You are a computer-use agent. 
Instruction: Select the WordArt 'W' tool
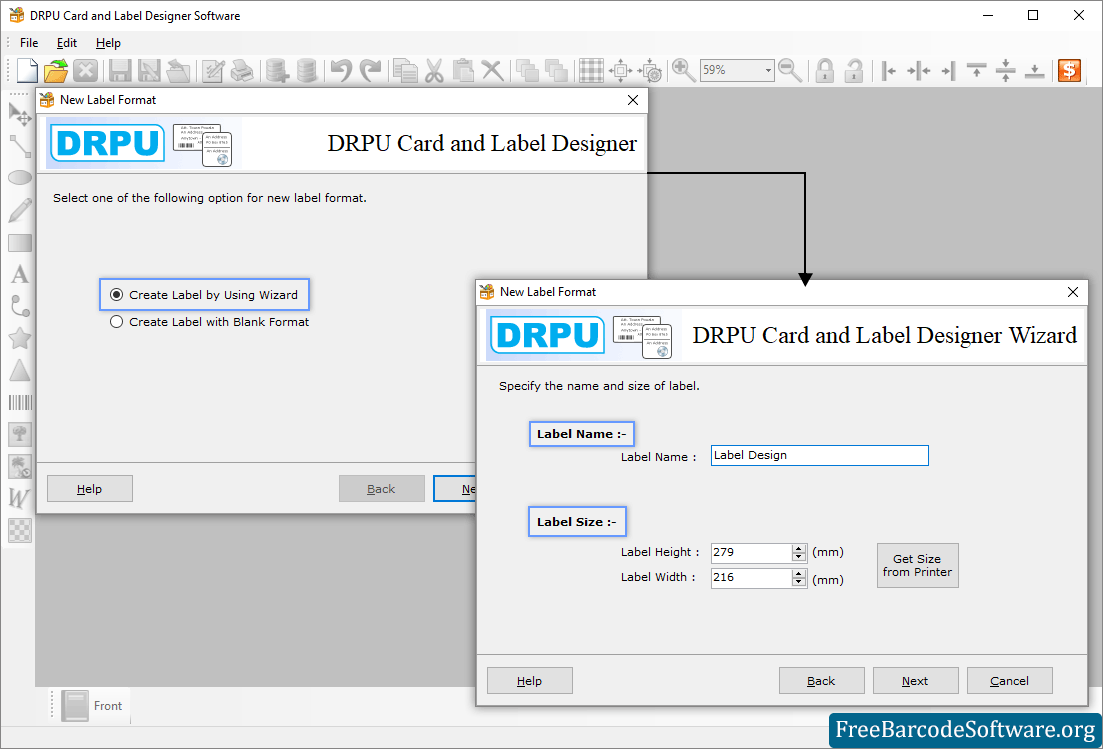pos(20,498)
